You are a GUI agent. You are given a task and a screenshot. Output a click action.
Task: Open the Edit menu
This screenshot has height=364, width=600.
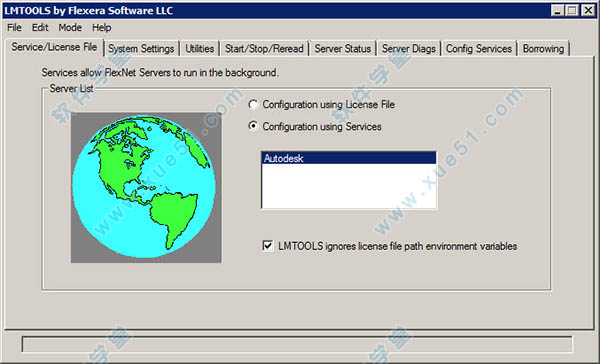[40, 28]
